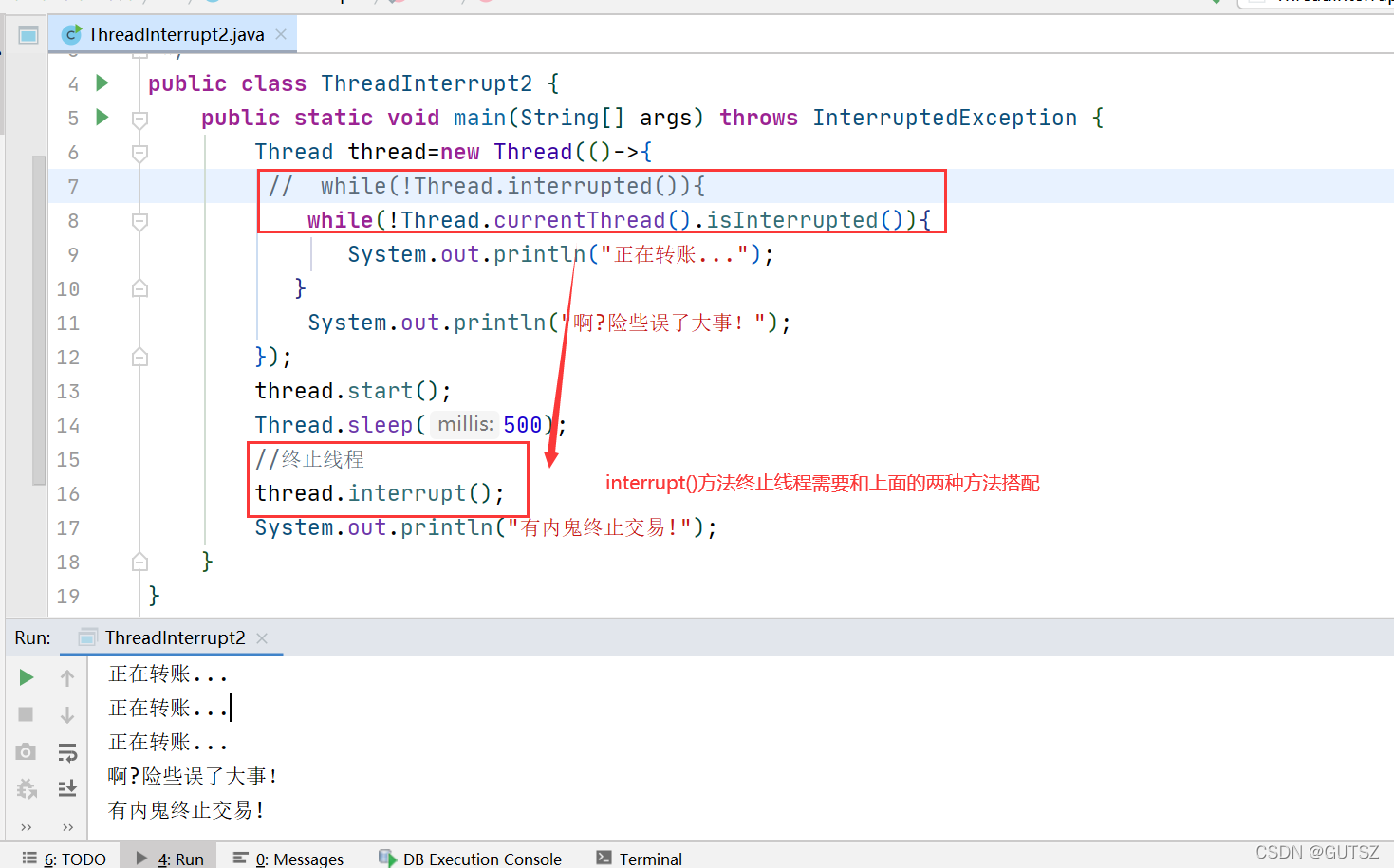
Task: Click the 'millis:' parameter hint on line 14
Action: tap(465, 424)
